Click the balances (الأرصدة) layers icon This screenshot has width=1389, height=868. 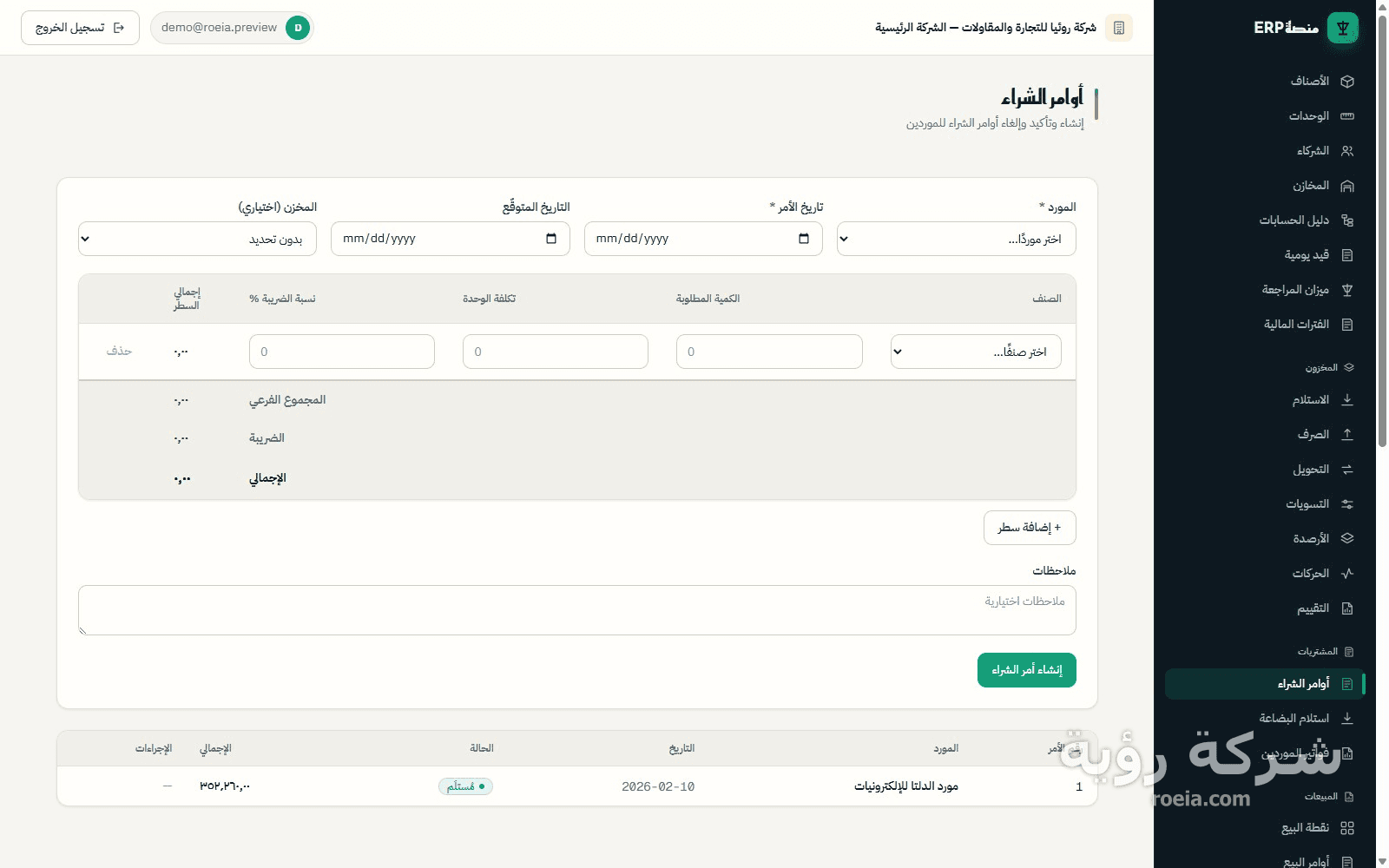(x=1347, y=539)
